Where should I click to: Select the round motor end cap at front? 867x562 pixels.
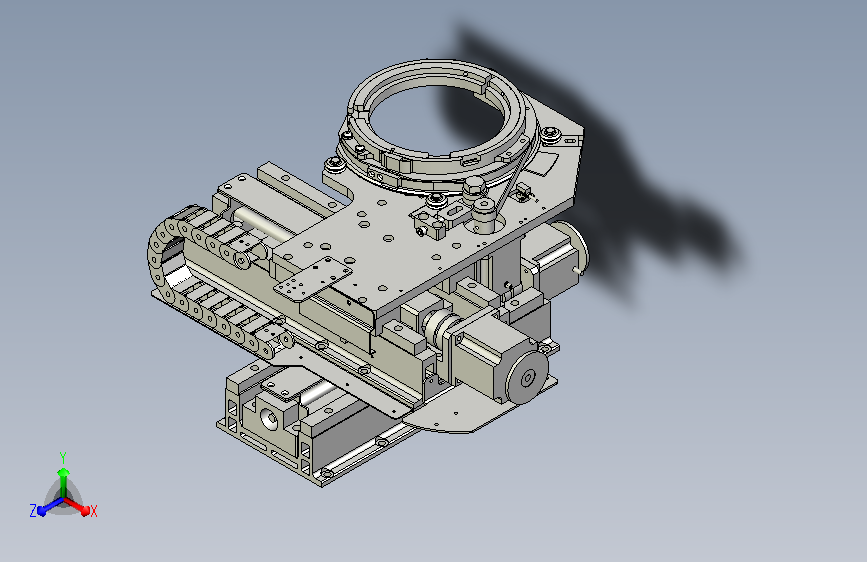pos(527,378)
